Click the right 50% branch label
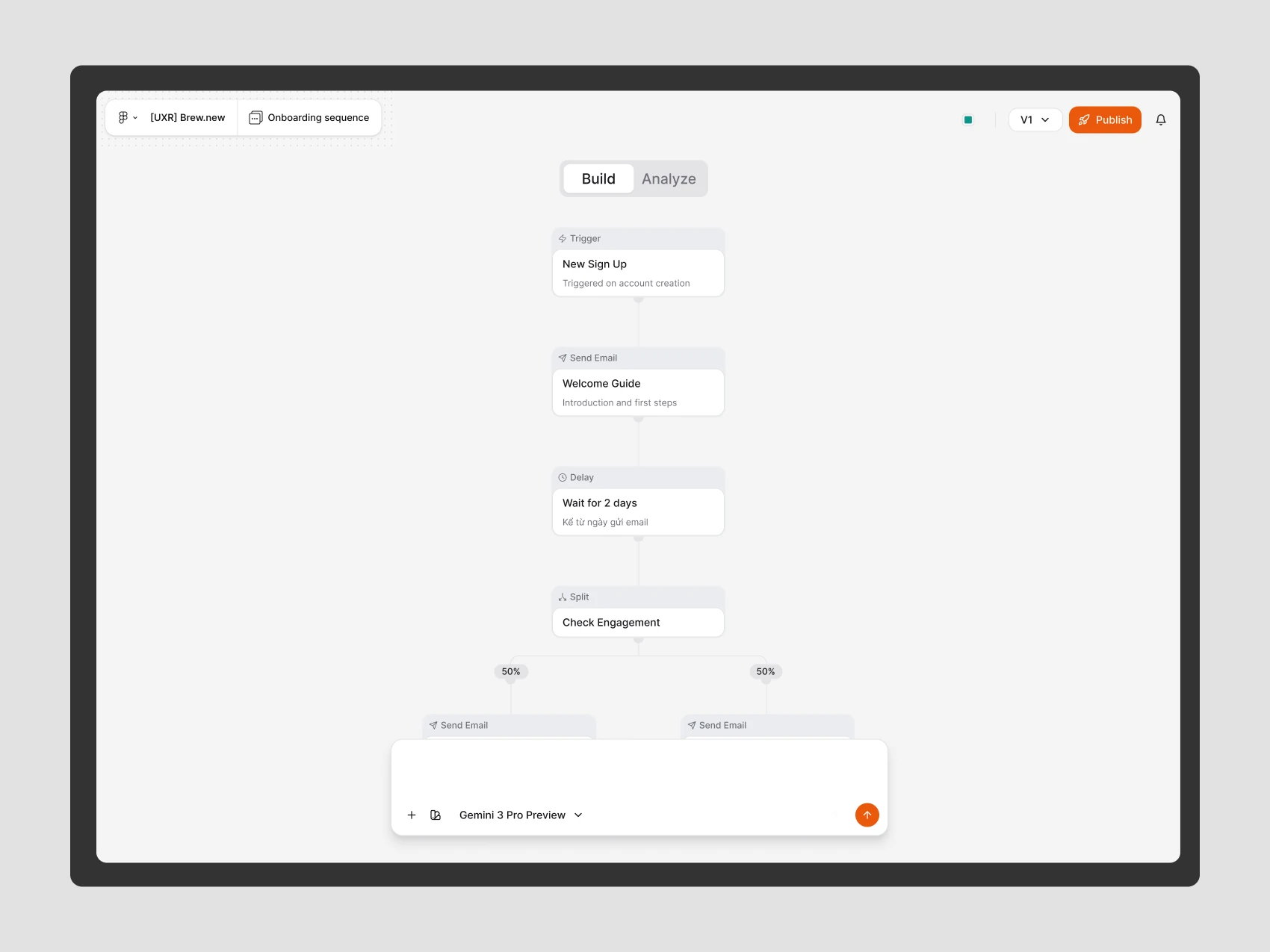This screenshot has height=952, width=1270. (766, 671)
